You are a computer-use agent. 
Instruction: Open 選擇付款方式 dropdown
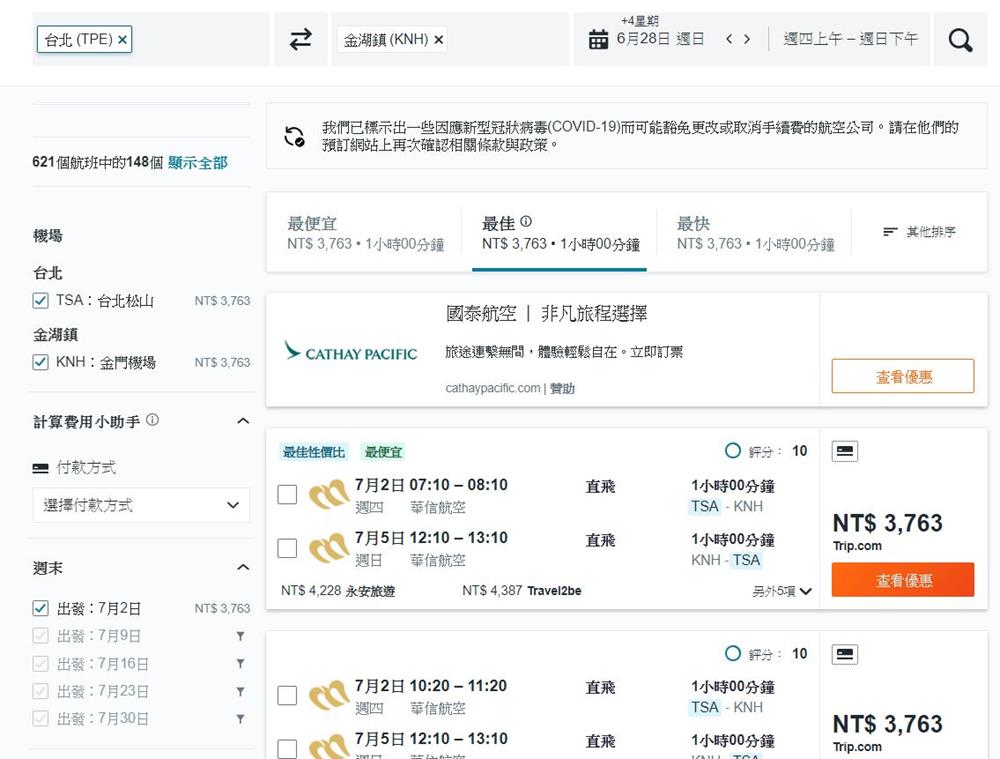click(x=141, y=505)
